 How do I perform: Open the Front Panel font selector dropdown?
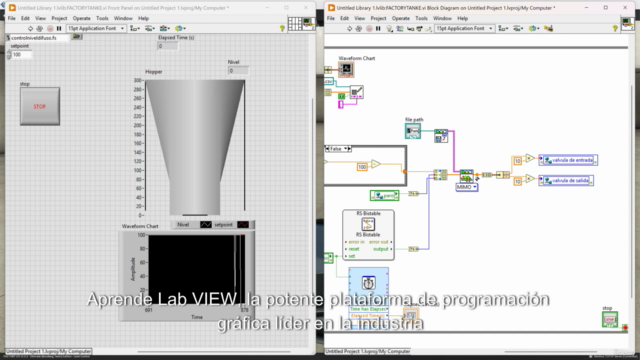tap(96, 29)
